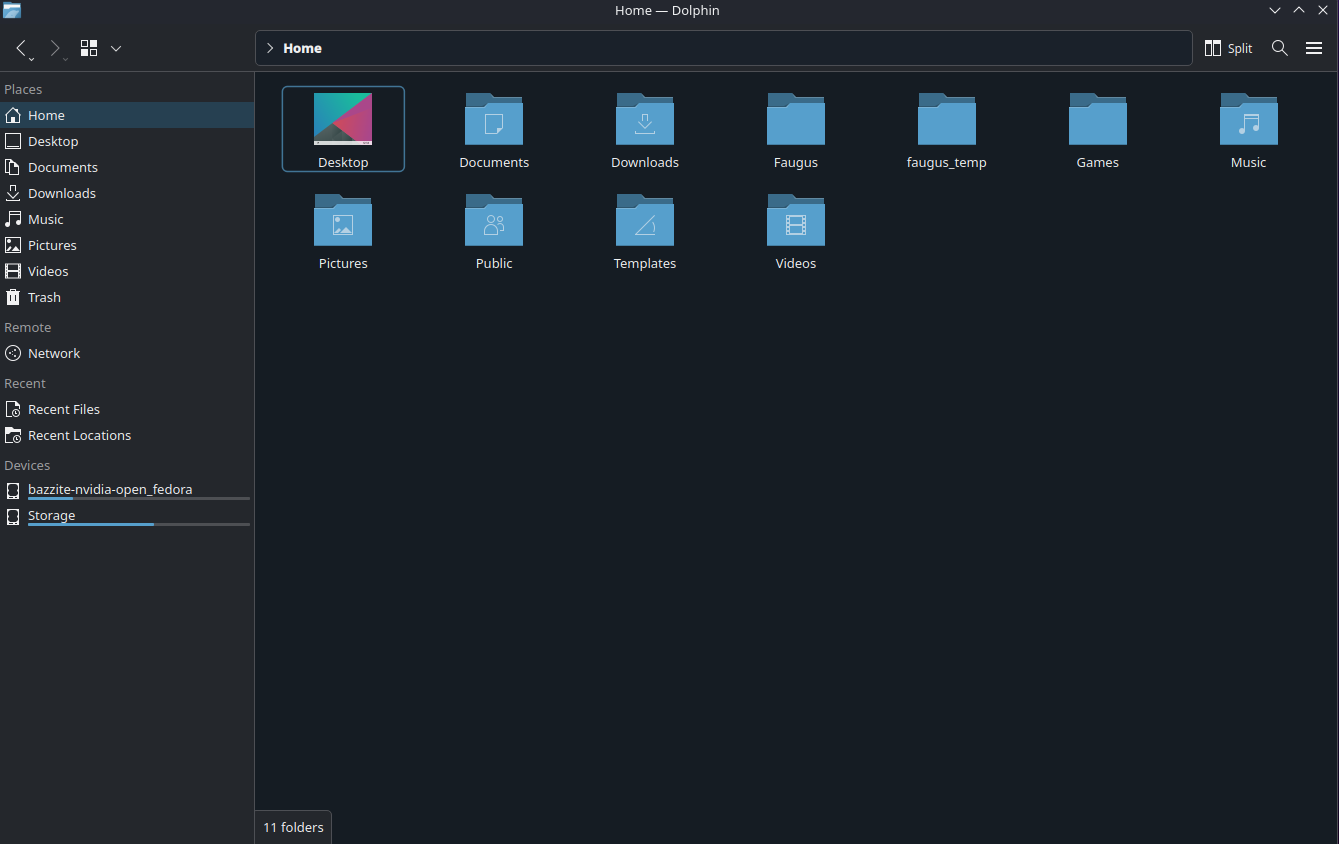1339x844 pixels.
Task: Open Videos in the Places sidebar
Action: pos(127,271)
